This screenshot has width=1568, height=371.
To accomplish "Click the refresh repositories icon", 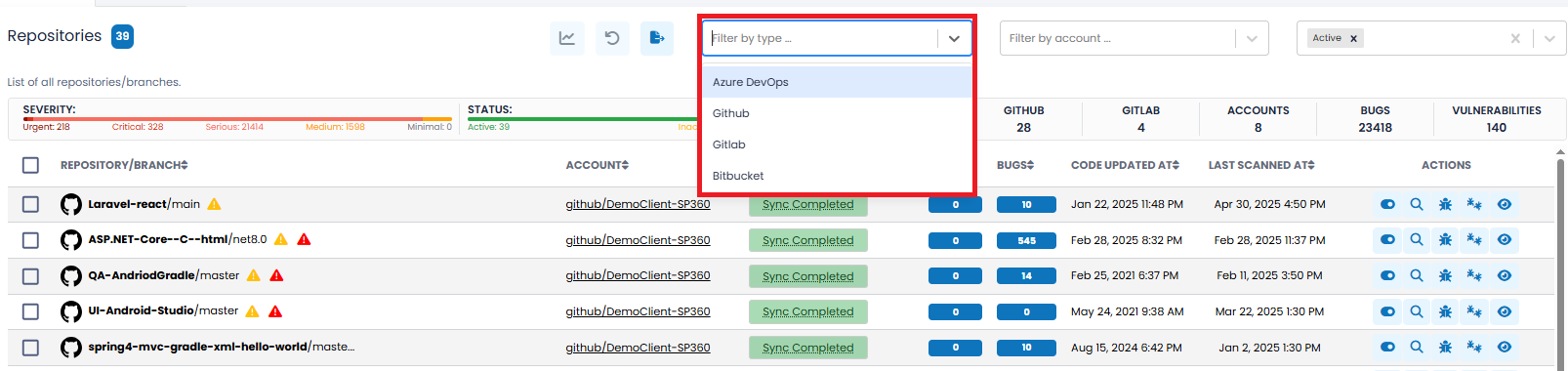I will tap(612, 38).
